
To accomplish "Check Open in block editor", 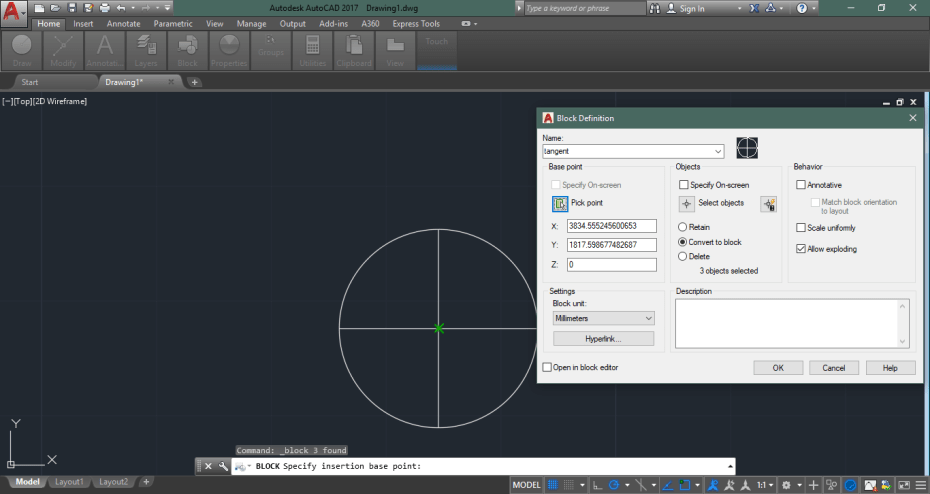I will pyautogui.click(x=547, y=367).
